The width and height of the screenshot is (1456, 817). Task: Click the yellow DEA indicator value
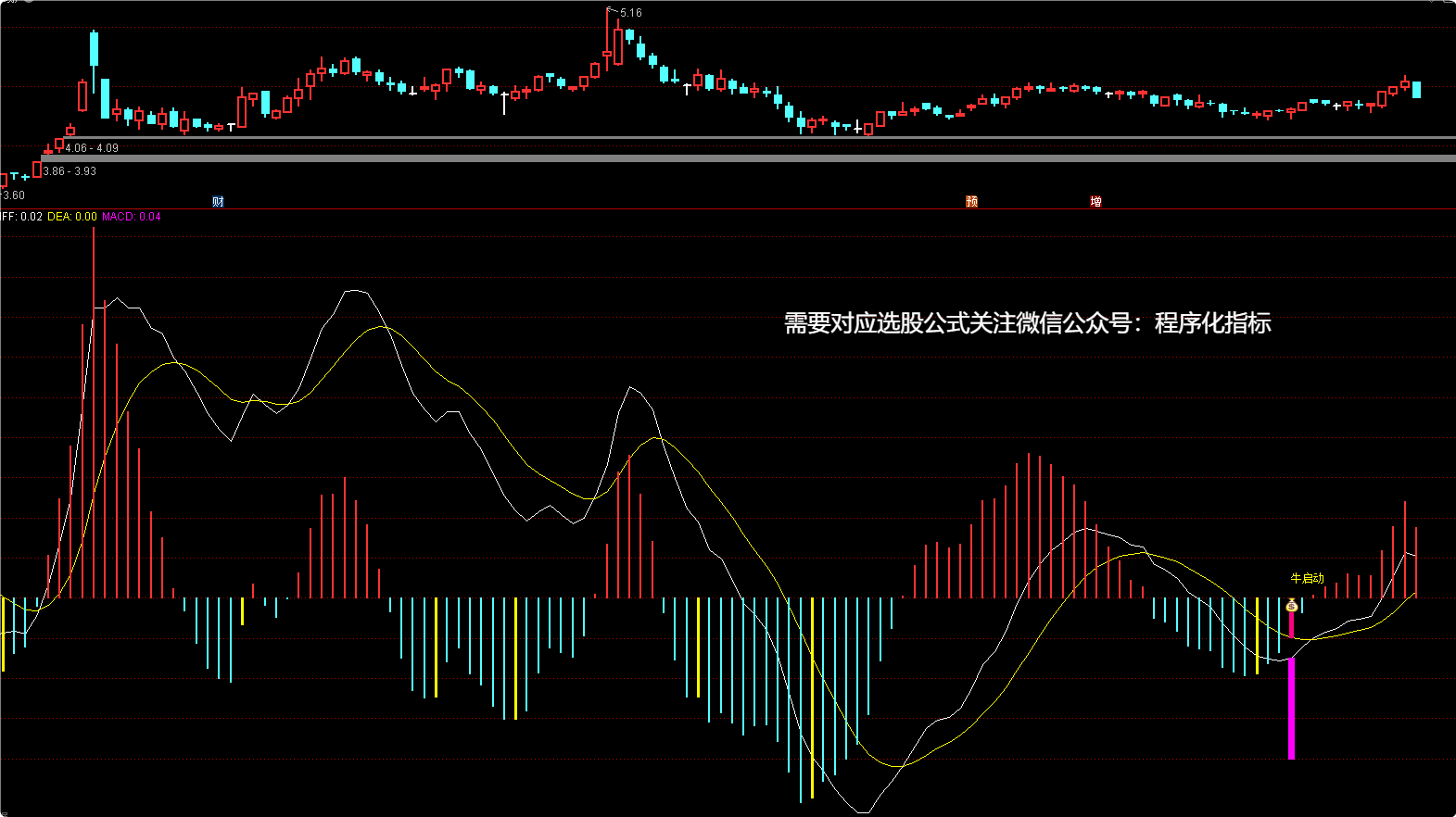pyautogui.click(x=72, y=217)
